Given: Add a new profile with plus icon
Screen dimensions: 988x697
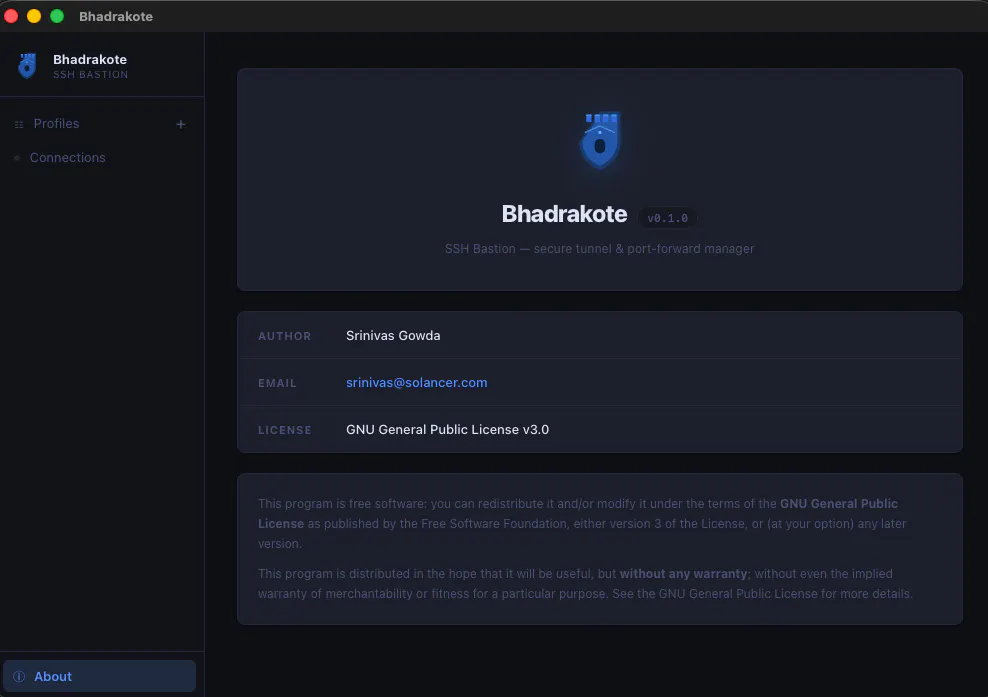Looking at the screenshot, I should [x=181, y=124].
